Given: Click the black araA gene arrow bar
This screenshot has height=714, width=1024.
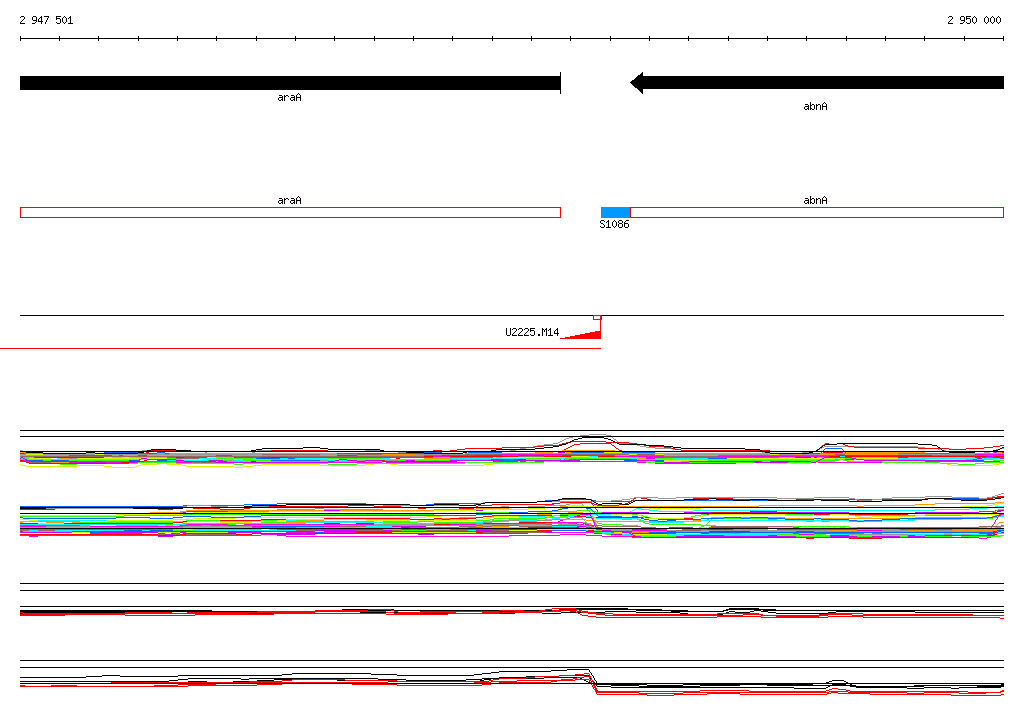Looking at the screenshot, I should point(290,83).
